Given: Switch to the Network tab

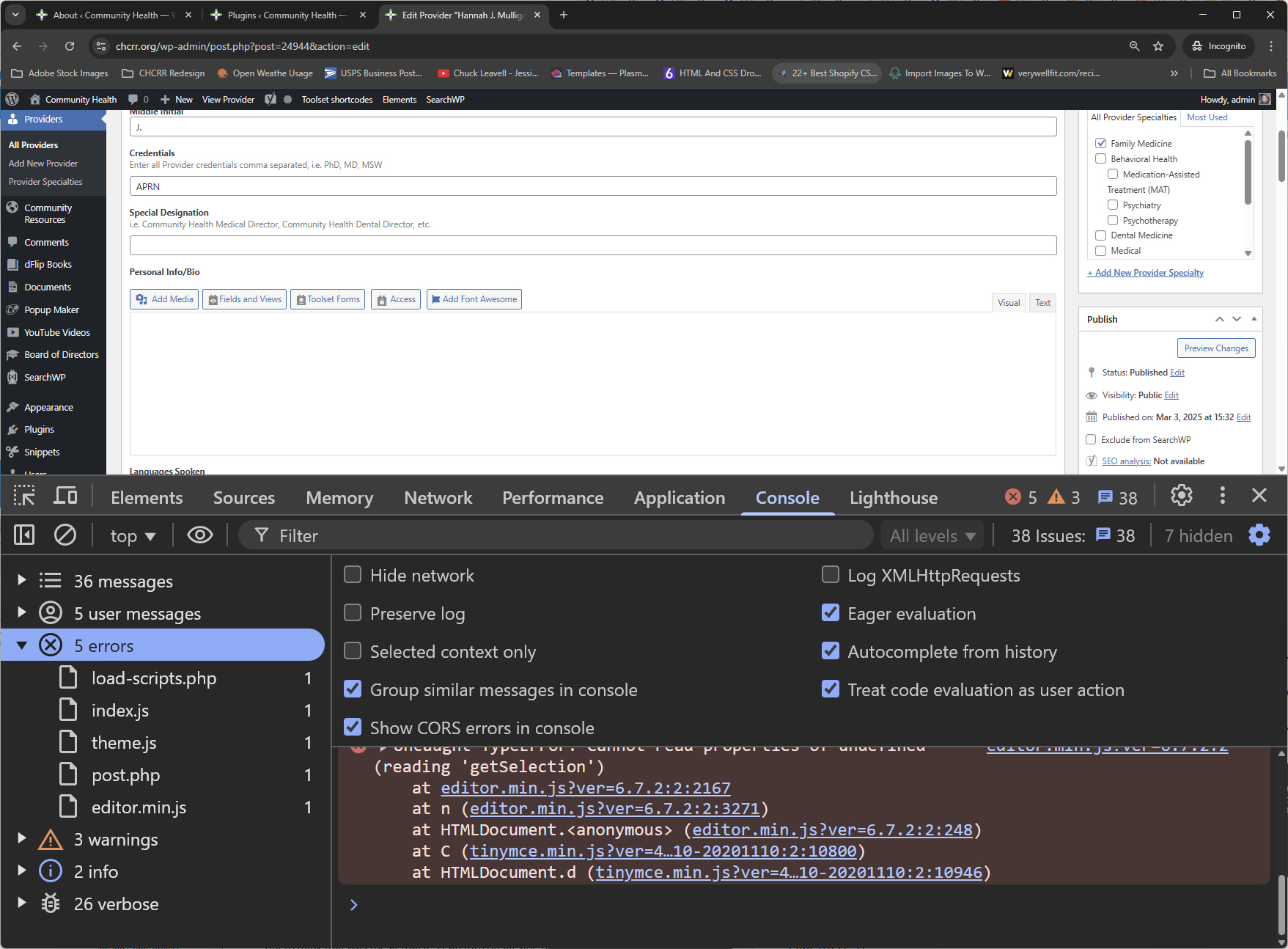Looking at the screenshot, I should coord(438,497).
